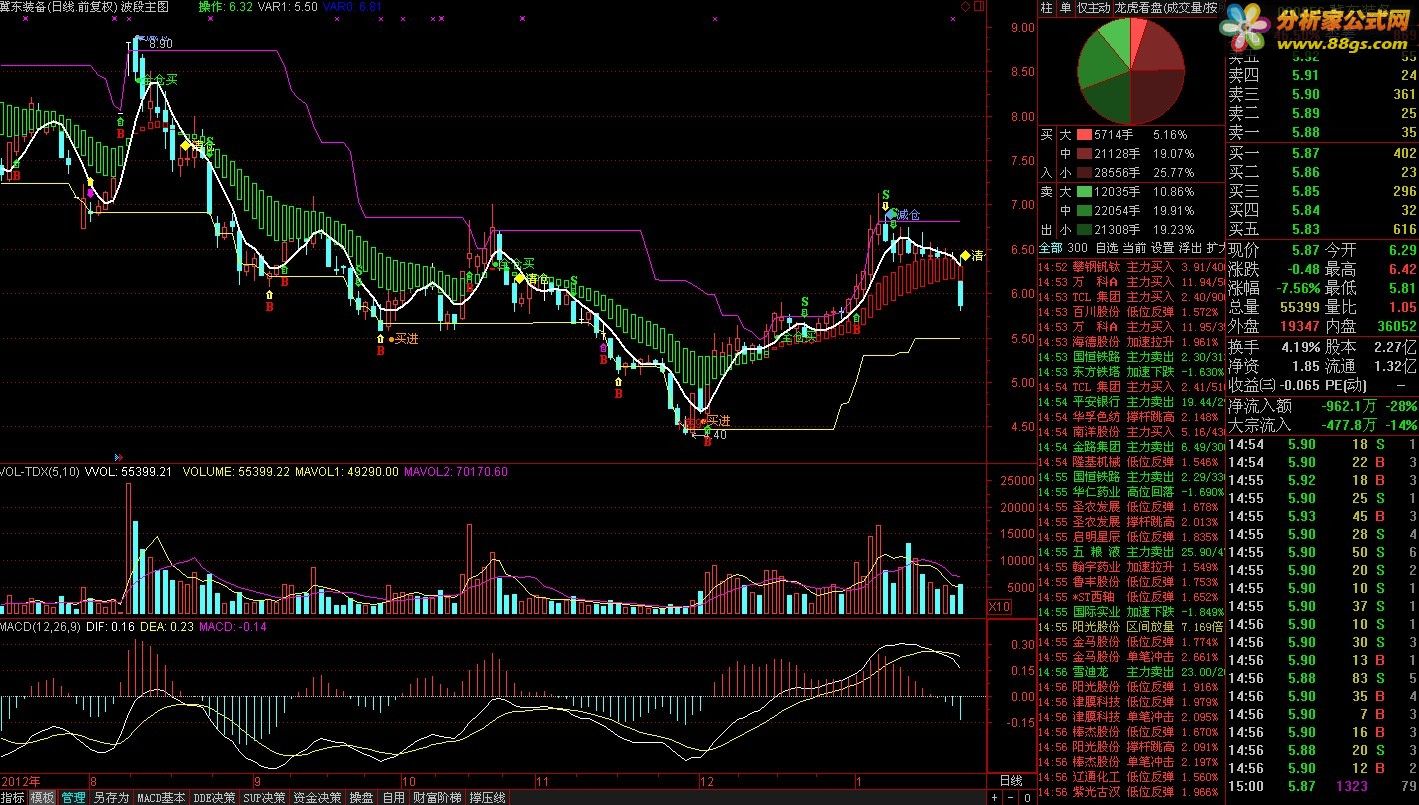
Task: Select the 300 filter
Action: (x=1078, y=247)
